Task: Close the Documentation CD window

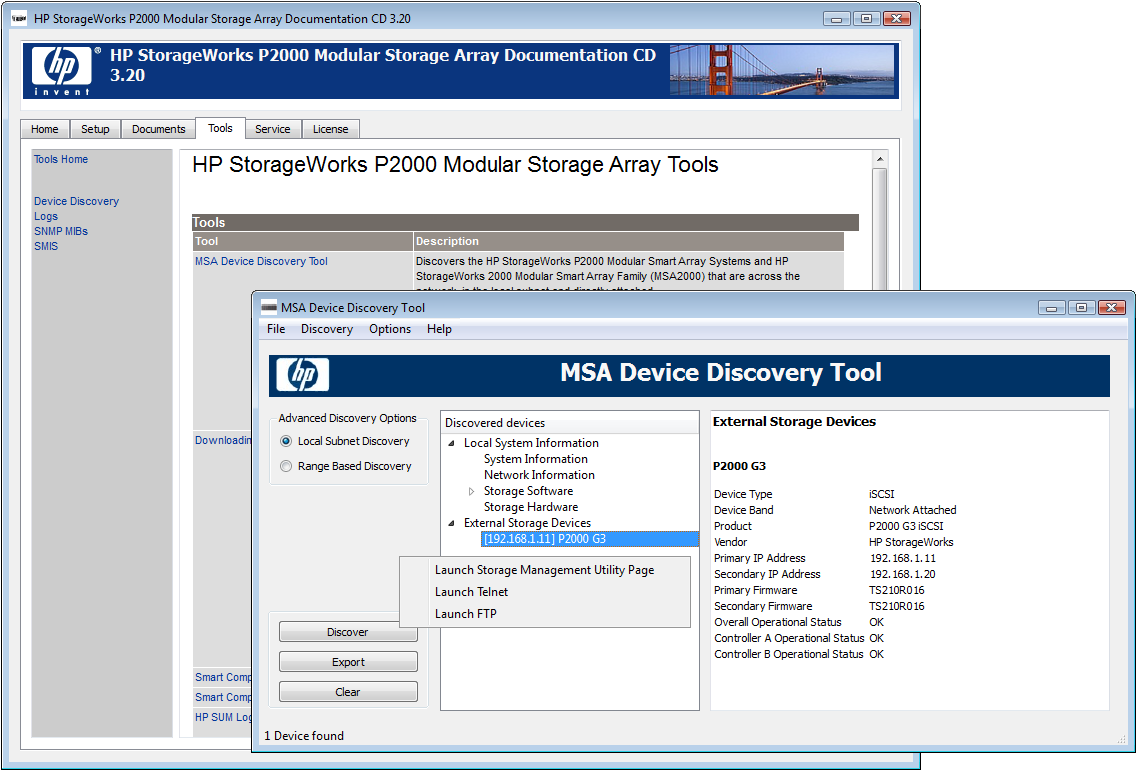Action: coord(896,19)
